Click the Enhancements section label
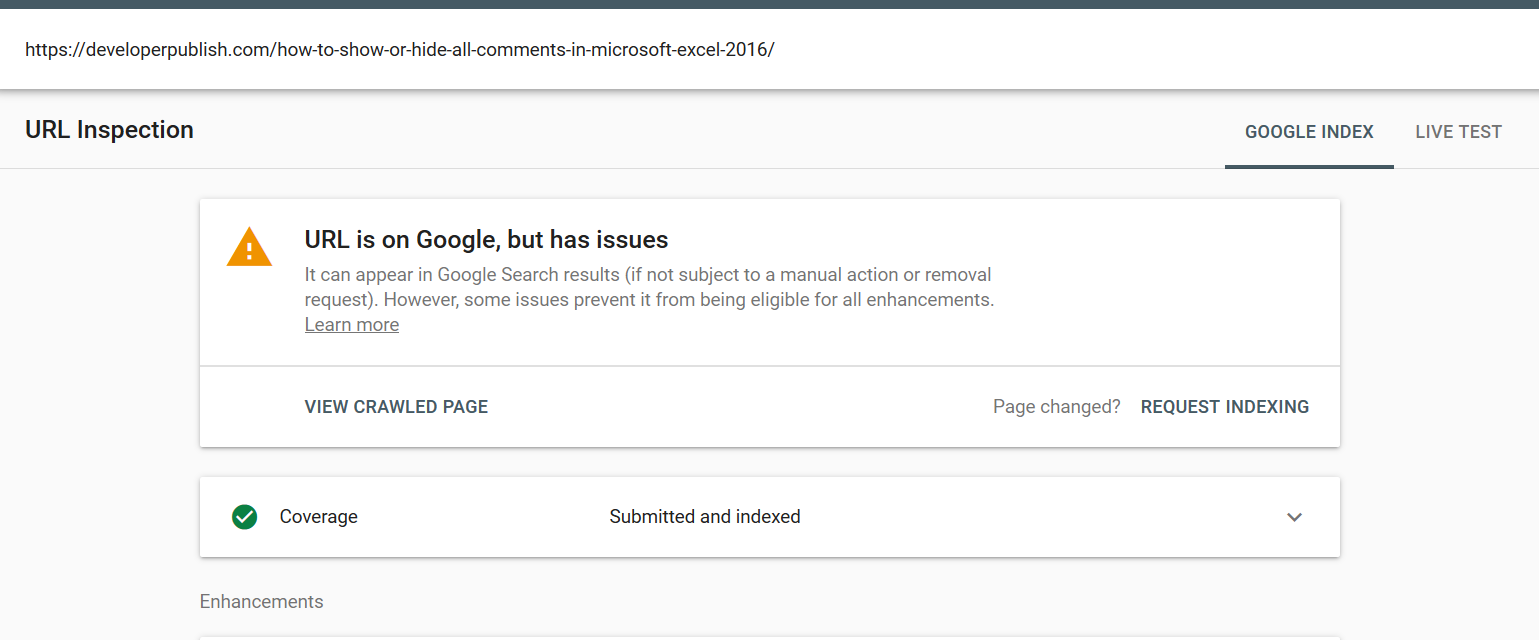The height and width of the screenshot is (640, 1539). pos(261,601)
